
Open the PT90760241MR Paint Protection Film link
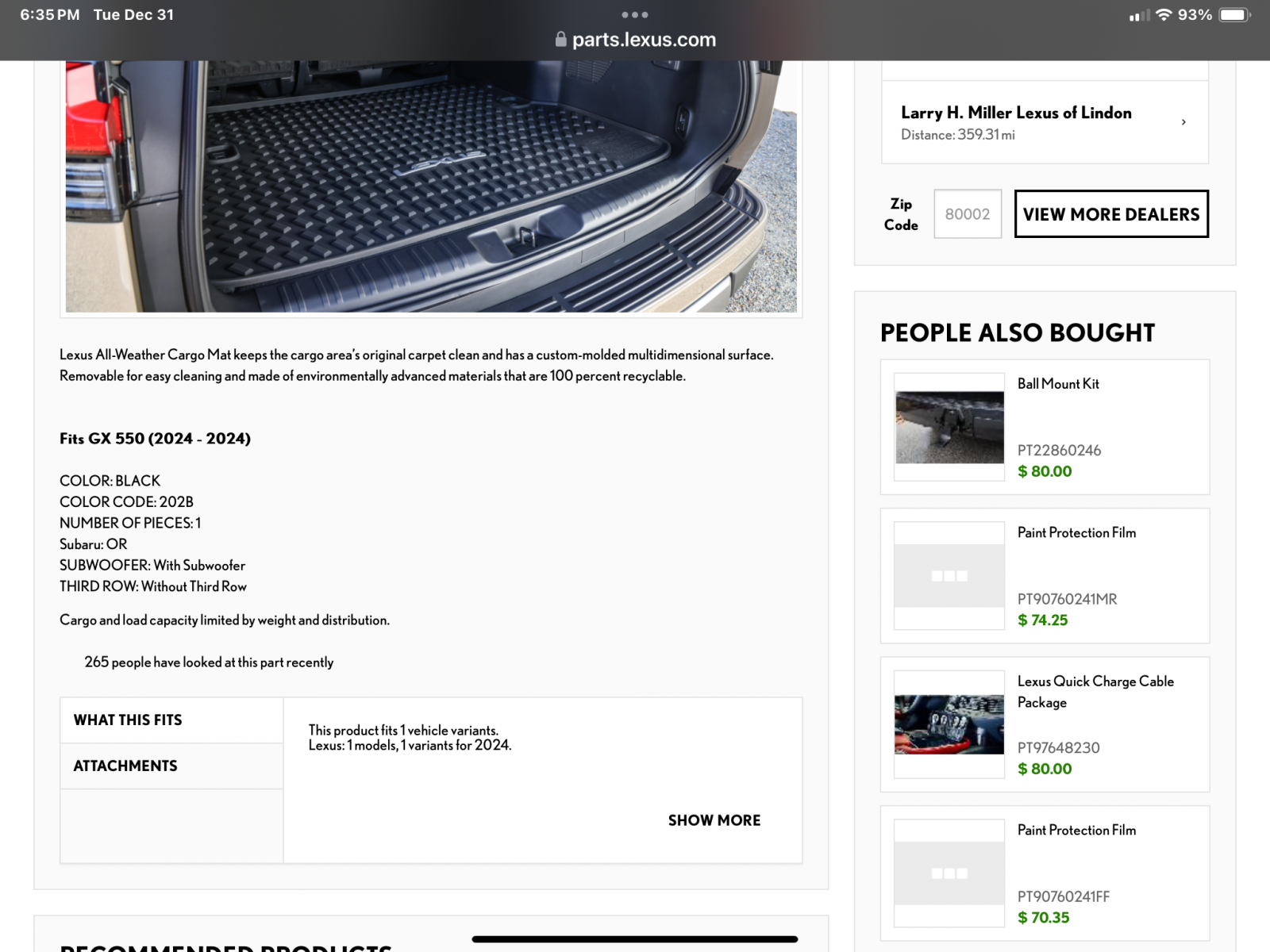1076,533
